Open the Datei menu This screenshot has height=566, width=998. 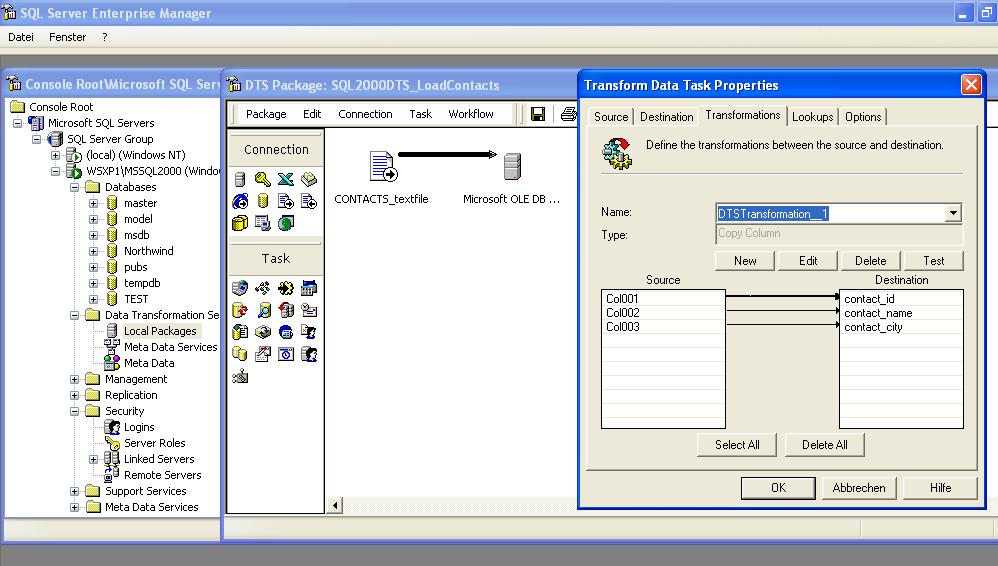21,37
